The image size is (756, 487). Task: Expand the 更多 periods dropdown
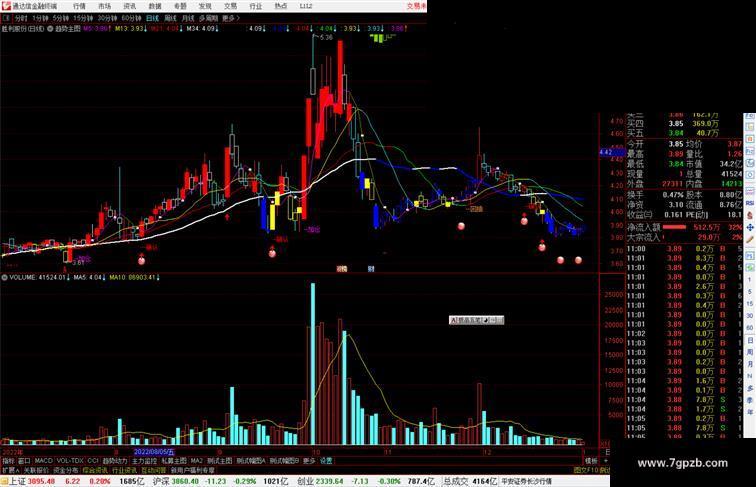(x=230, y=18)
